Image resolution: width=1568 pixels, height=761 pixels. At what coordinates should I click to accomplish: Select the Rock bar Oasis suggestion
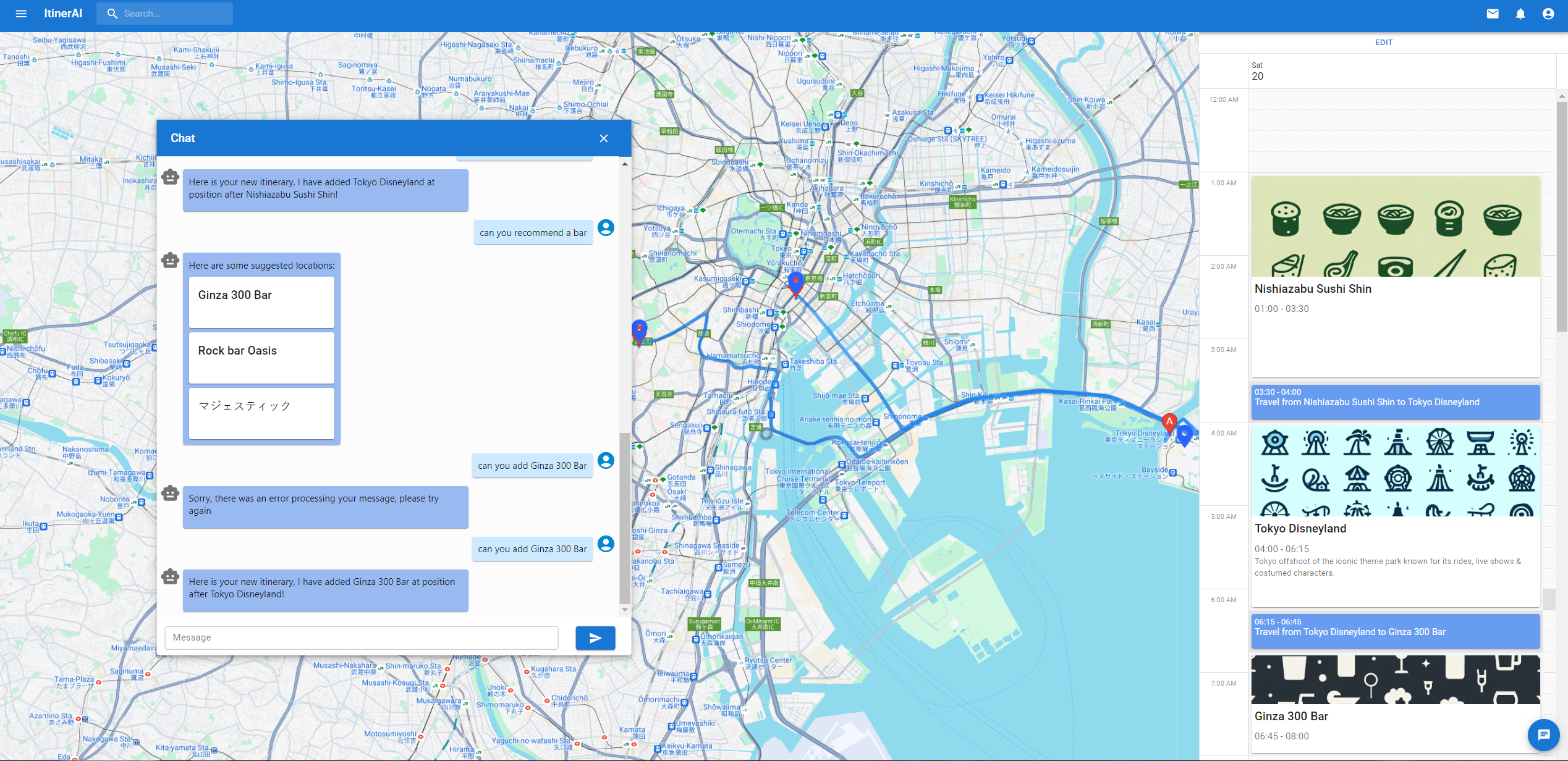pyautogui.click(x=261, y=358)
